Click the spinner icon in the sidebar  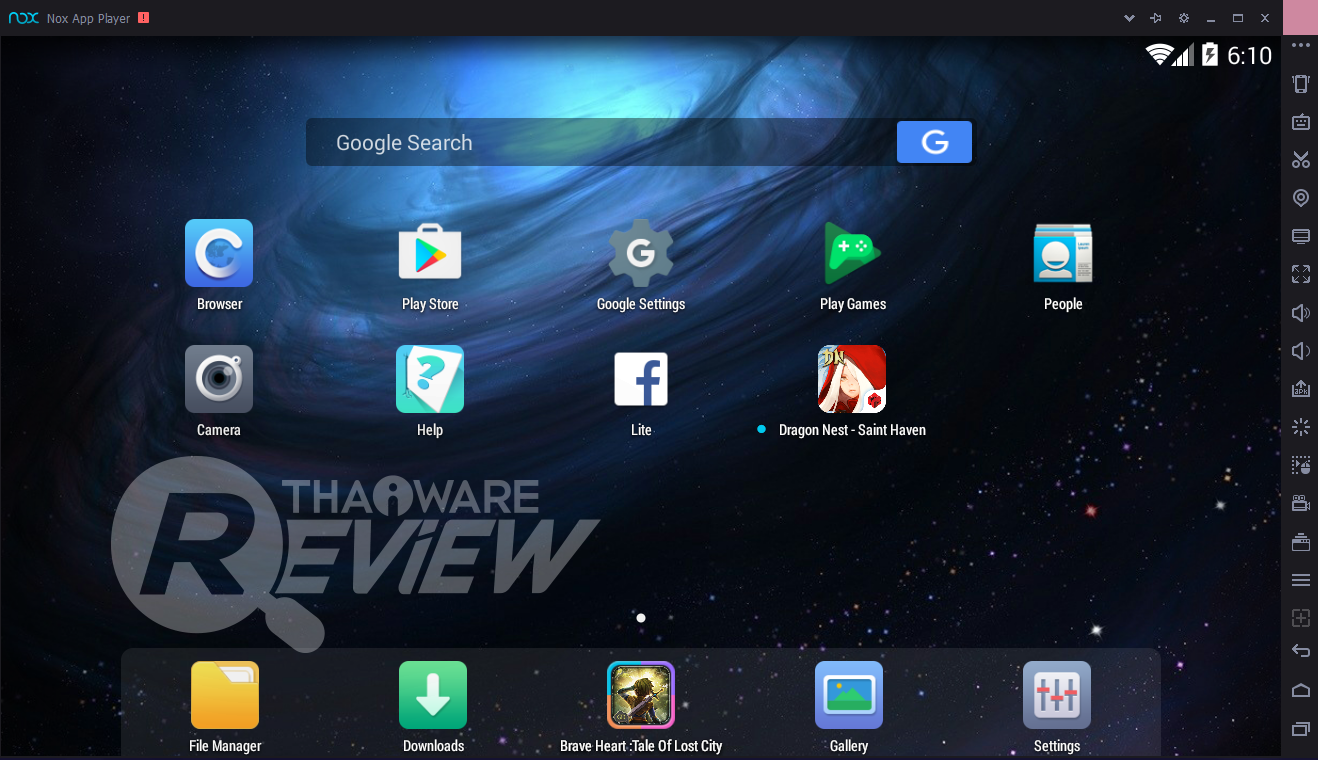(x=1301, y=427)
